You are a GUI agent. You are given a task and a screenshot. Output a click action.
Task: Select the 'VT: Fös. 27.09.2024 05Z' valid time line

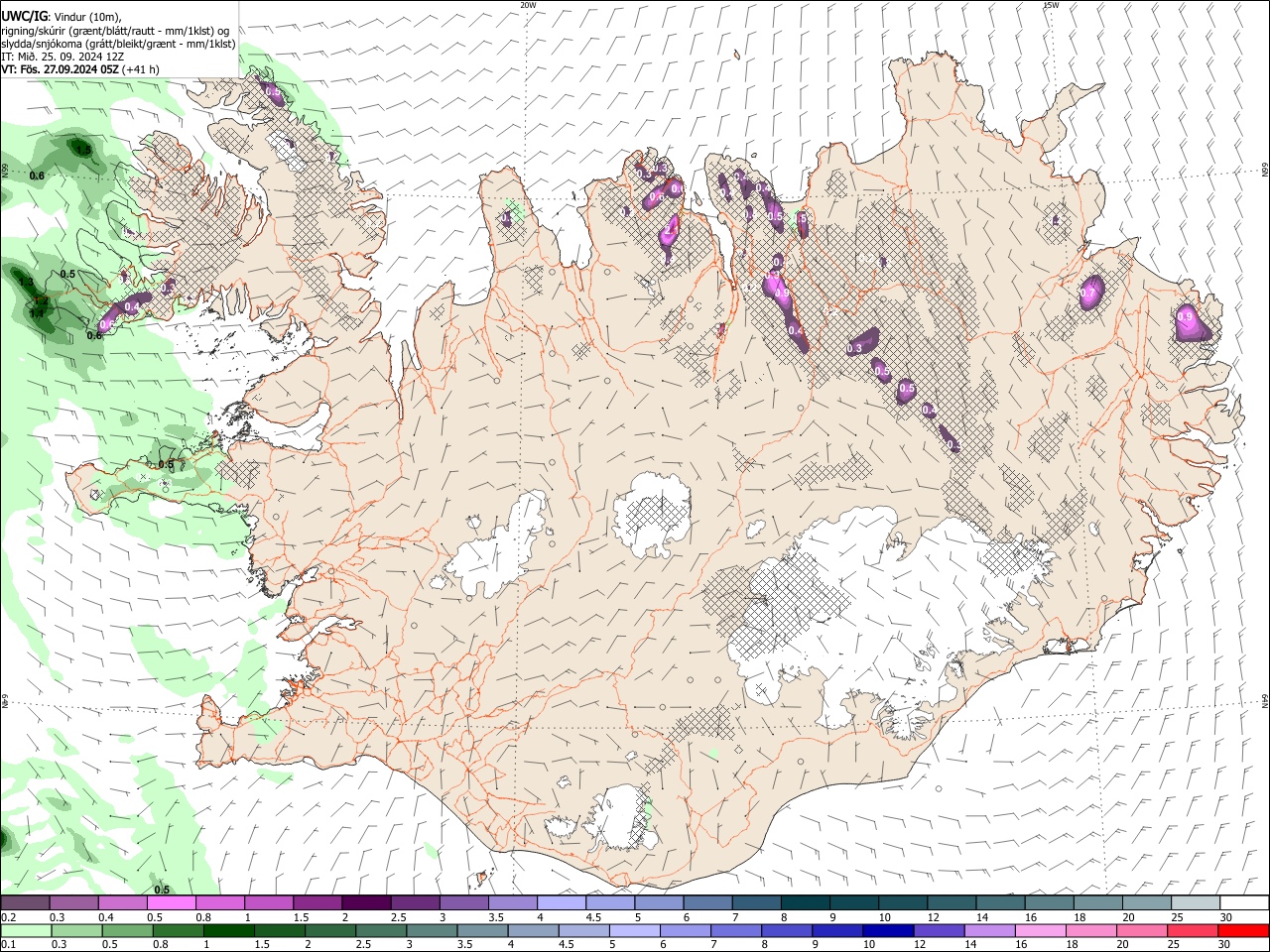click(61, 69)
